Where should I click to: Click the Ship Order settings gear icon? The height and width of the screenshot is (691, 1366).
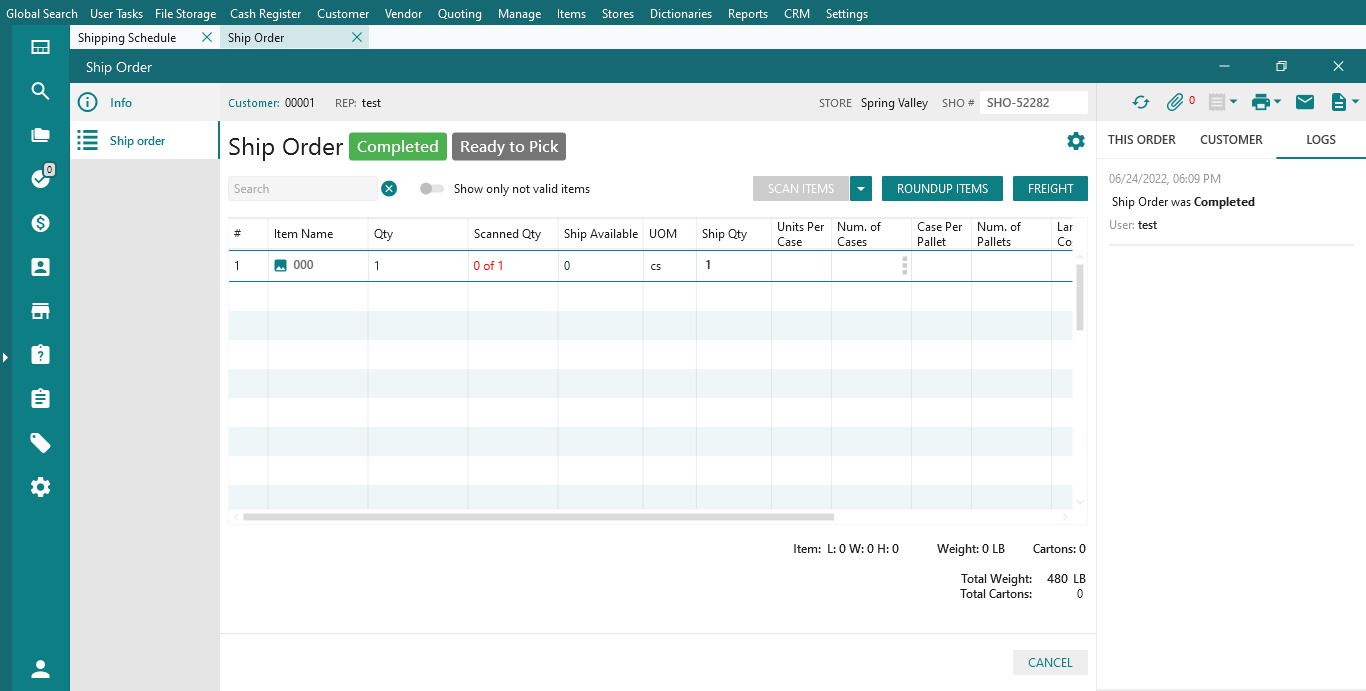1076,141
